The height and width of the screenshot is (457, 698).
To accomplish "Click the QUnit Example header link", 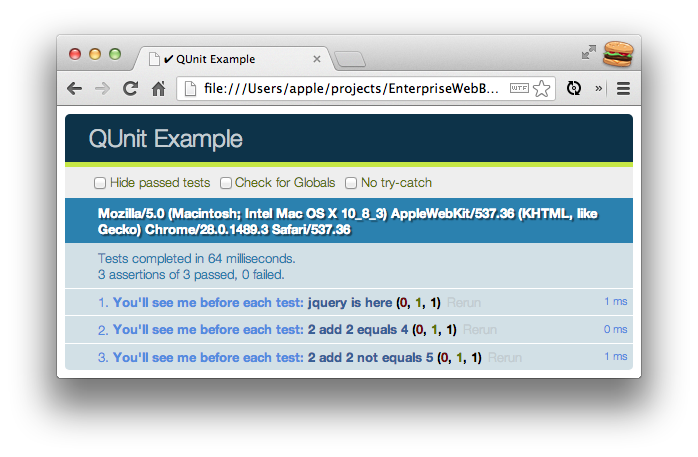I will pos(165,139).
